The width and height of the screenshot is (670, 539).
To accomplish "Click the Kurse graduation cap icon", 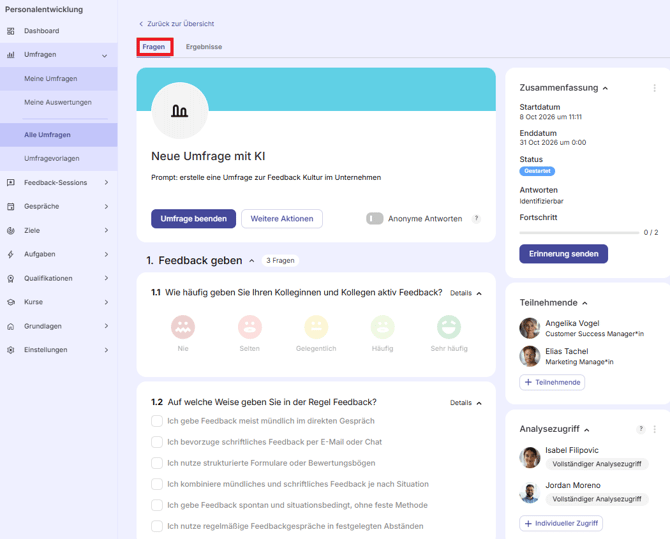I will 11,302.
